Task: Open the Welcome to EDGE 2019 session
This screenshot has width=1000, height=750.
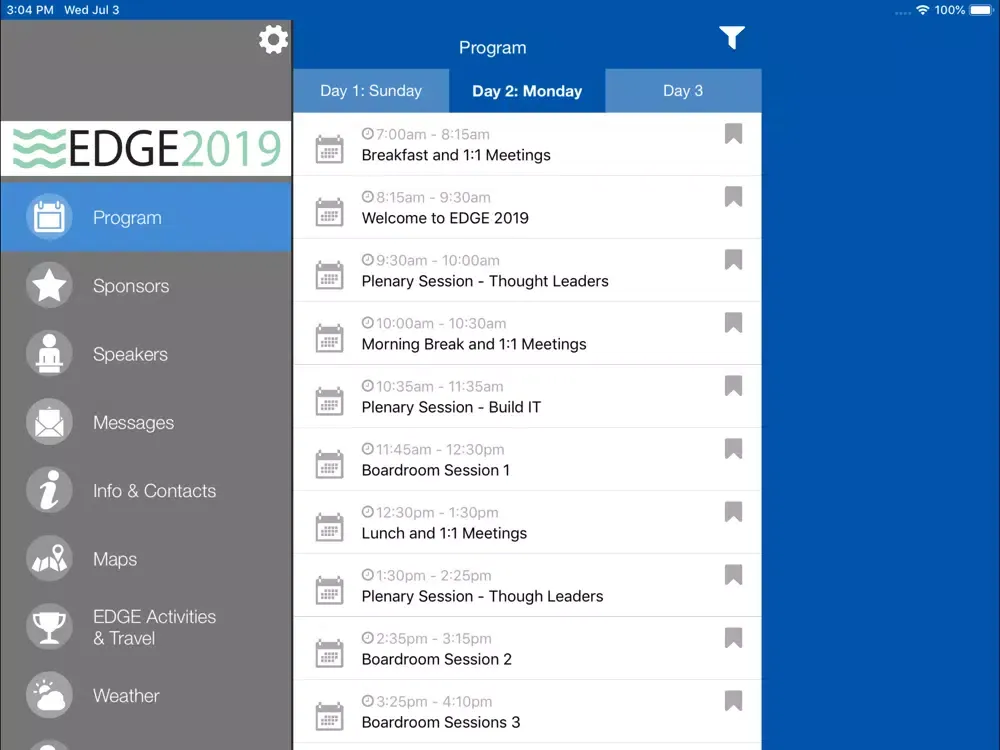Action: pyautogui.click(x=527, y=207)
